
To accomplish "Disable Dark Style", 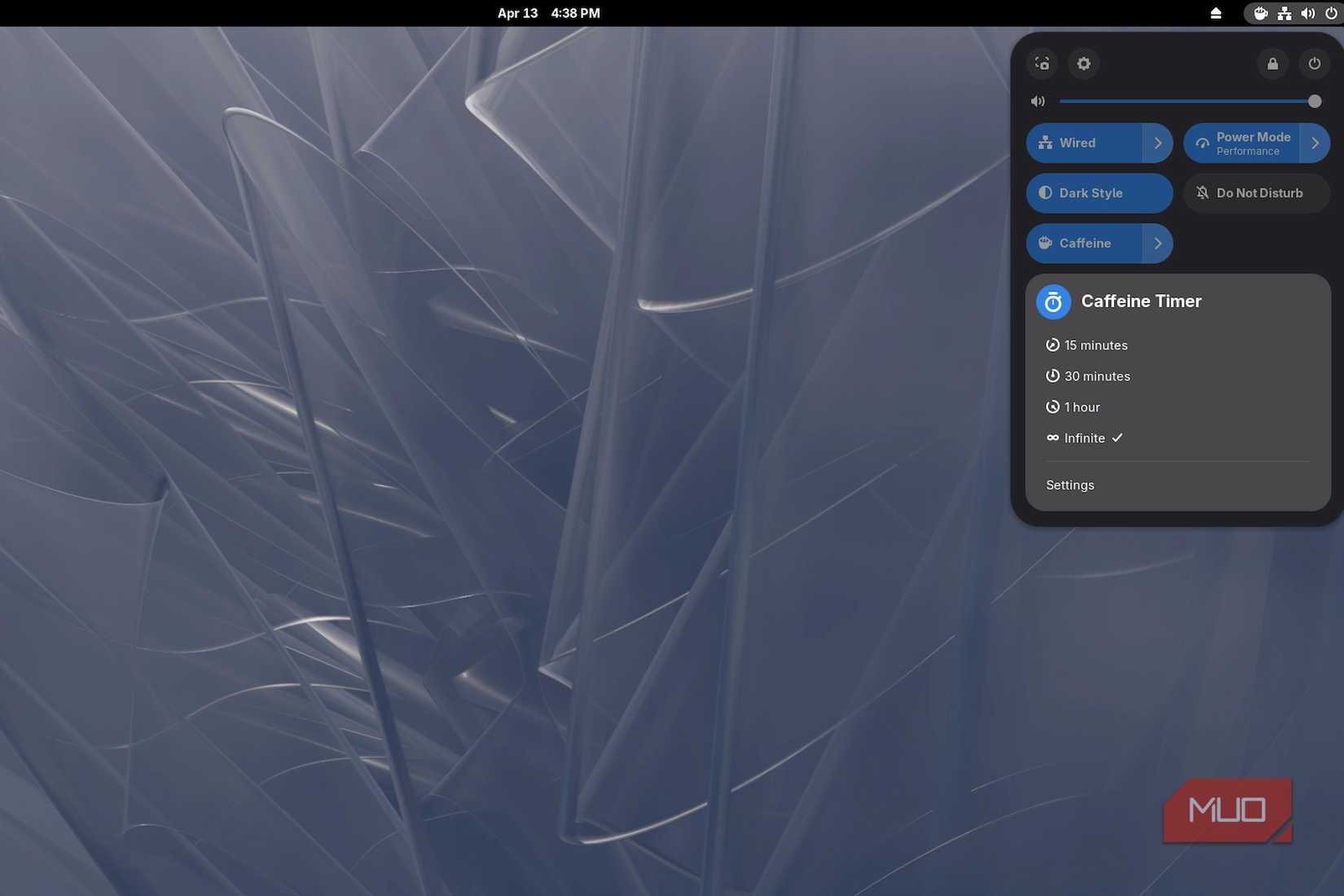I will click(1100, 193).
